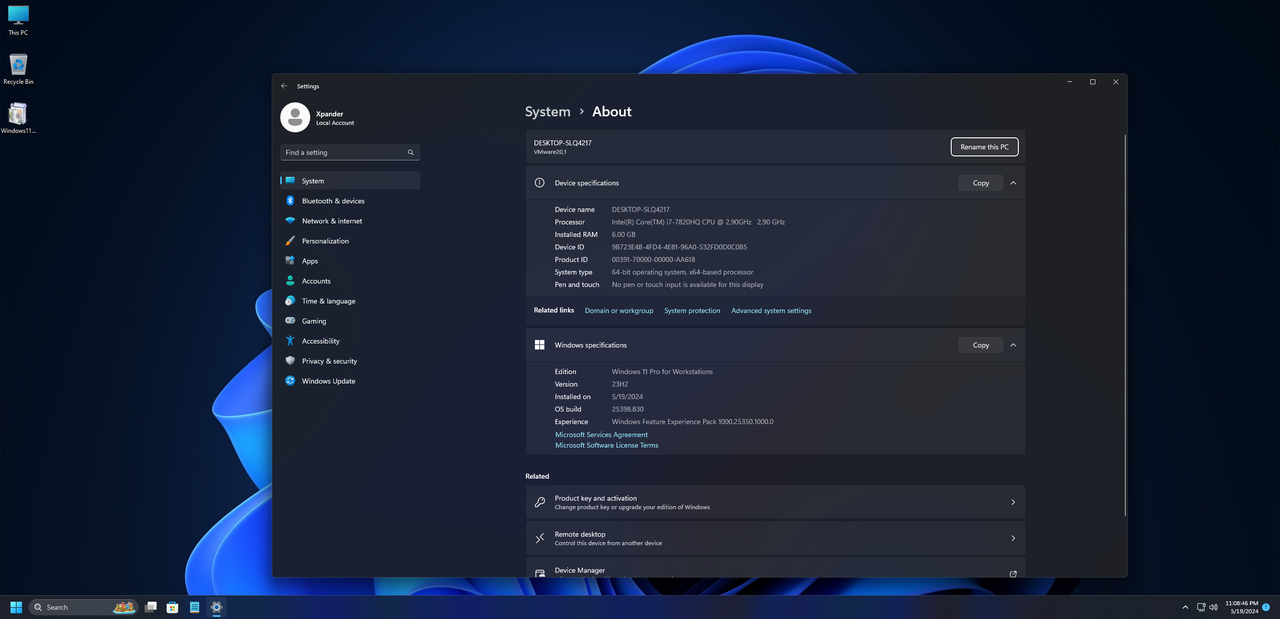Select Apps in the sidebar
Screen dimensions: 1280x619
(350, 261)
